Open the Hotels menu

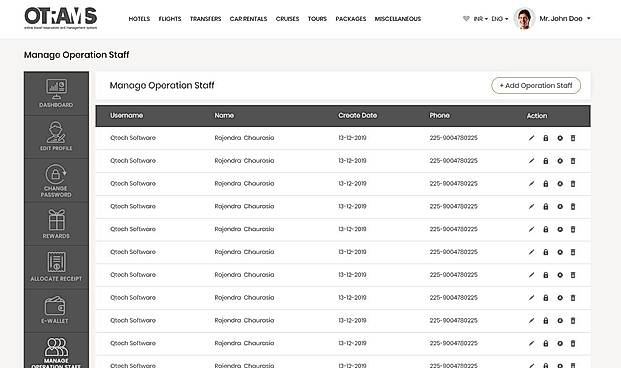click(139, 19)
